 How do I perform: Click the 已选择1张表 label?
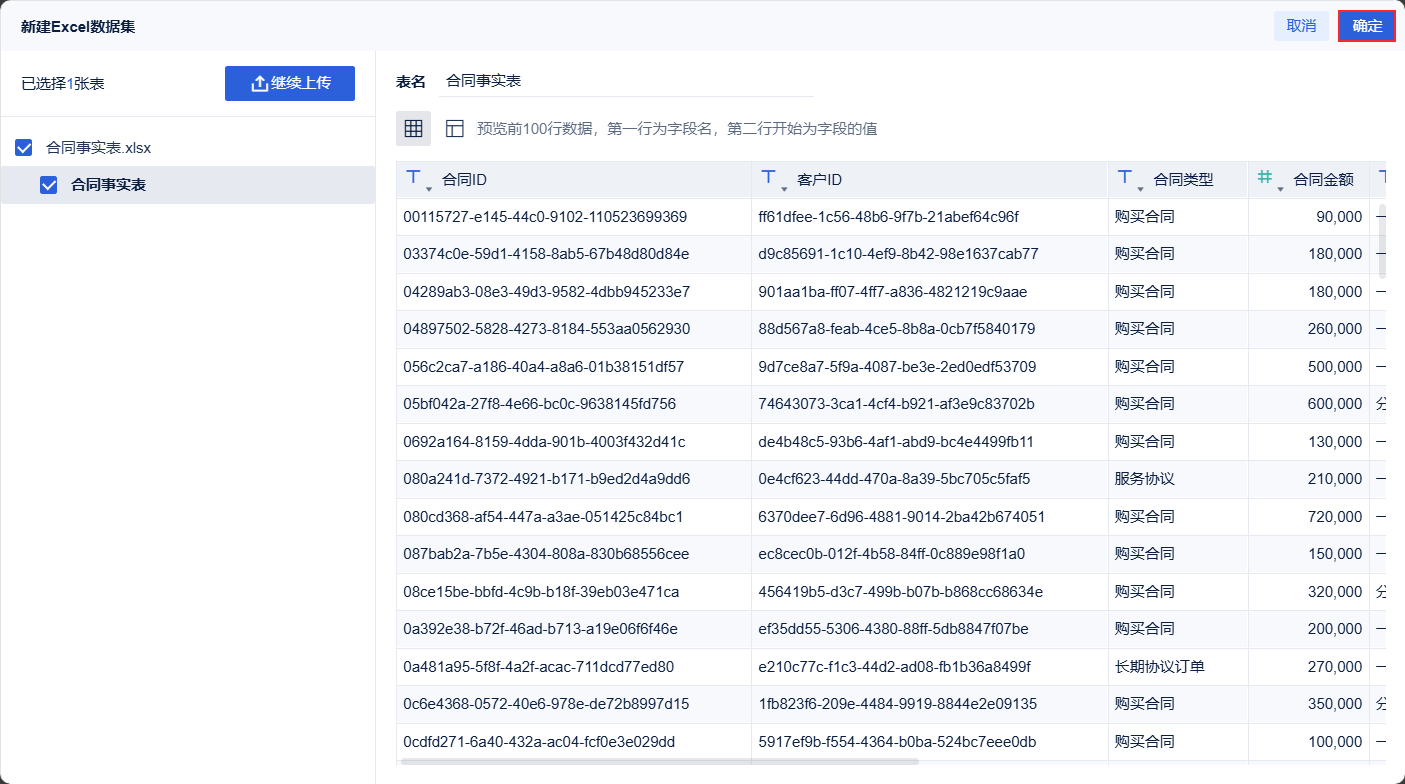pos(63,84)
